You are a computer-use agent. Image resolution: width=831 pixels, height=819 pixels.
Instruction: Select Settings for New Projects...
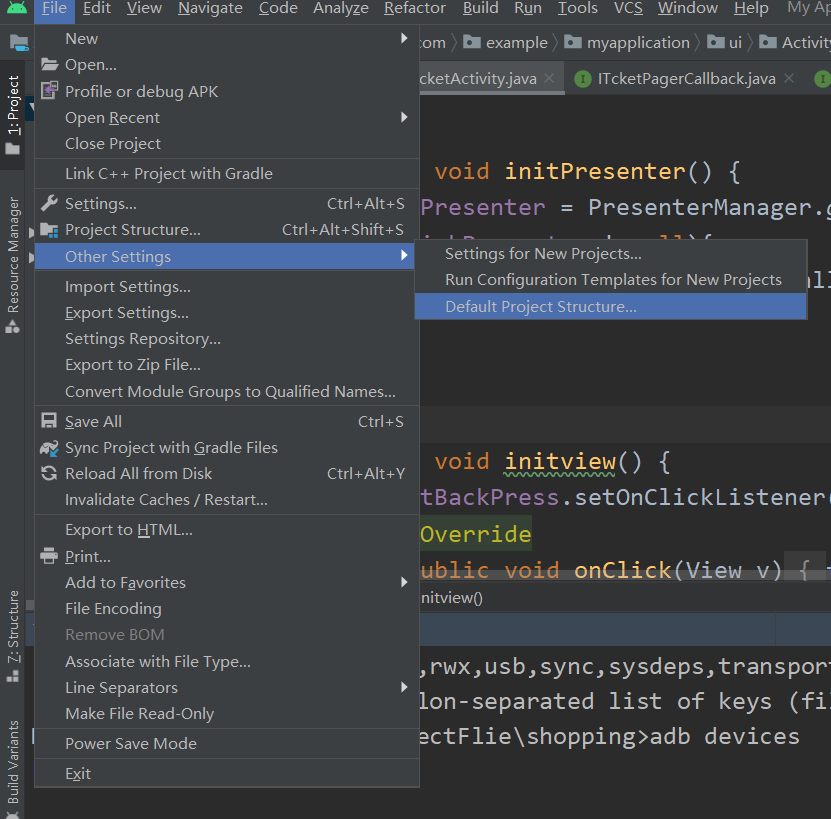(611, 253)
